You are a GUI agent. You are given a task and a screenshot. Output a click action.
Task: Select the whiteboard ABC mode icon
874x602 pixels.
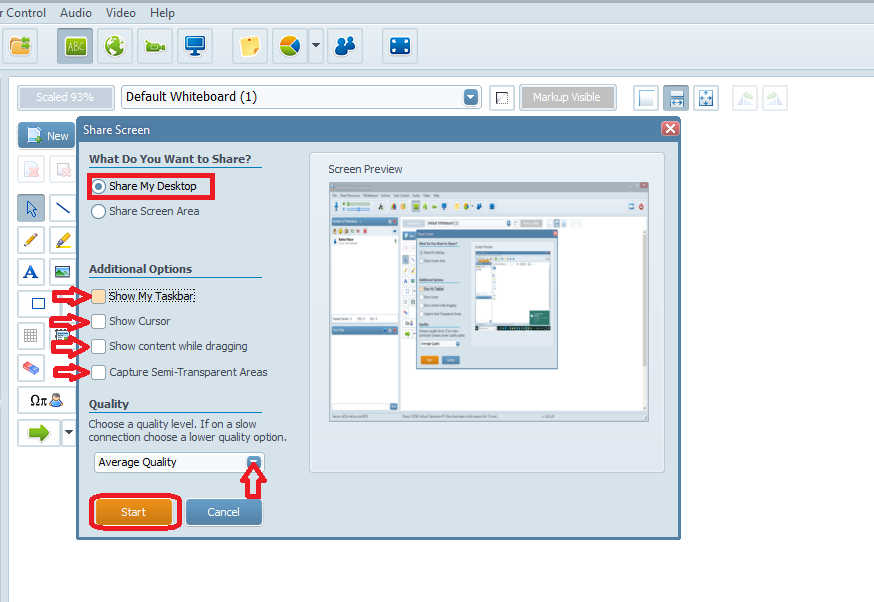[x=74, y=46]
